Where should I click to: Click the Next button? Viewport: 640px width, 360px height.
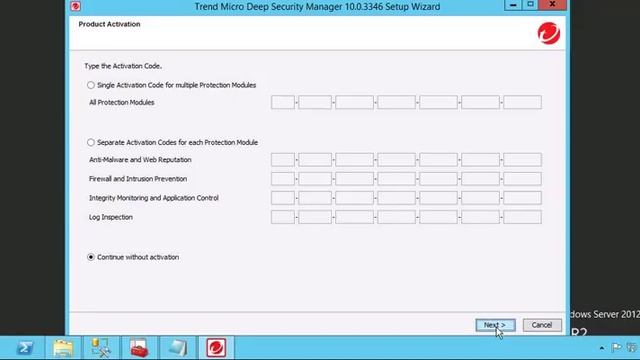495,325
